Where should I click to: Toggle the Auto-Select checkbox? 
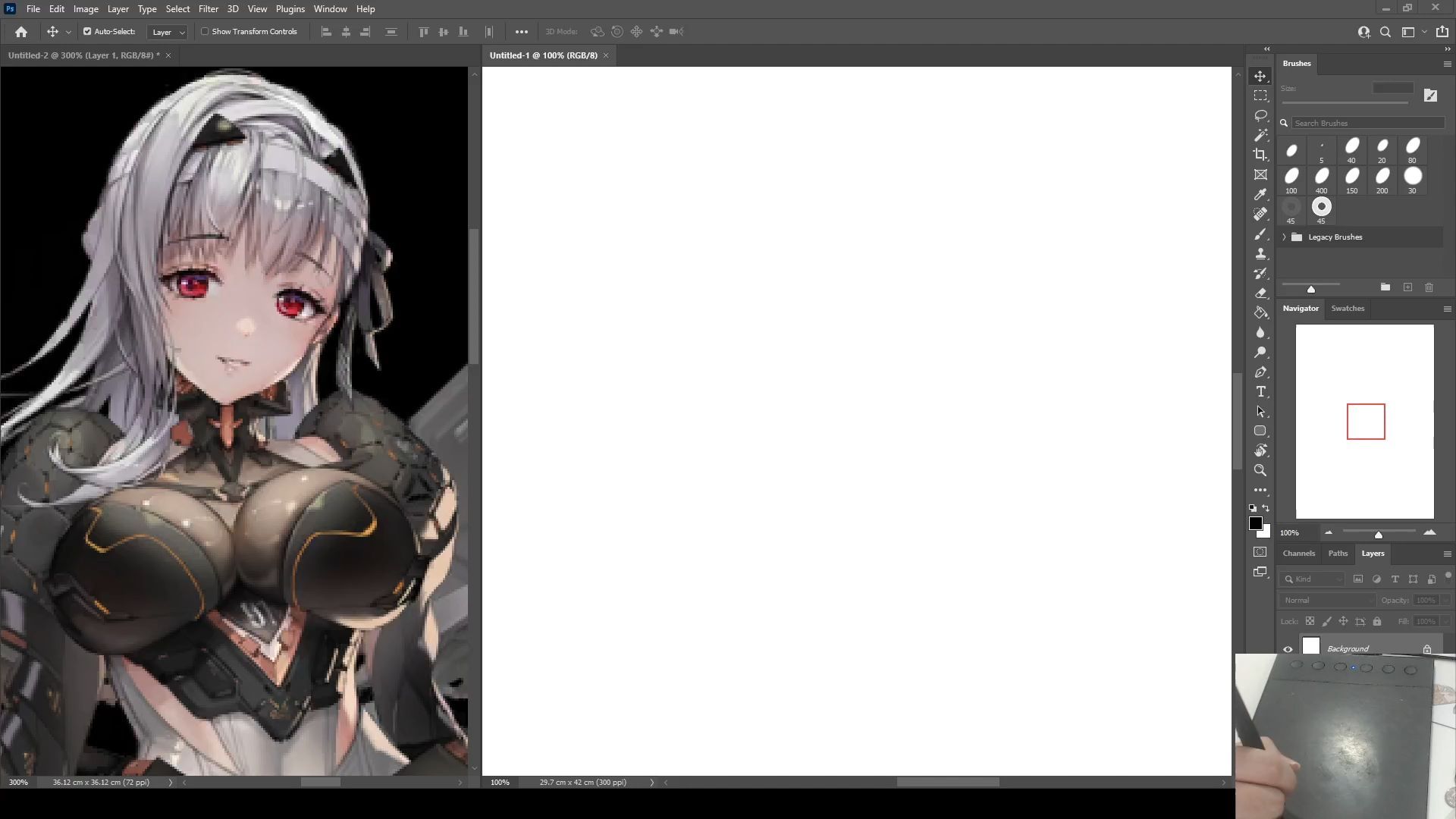tap(87, 32)
